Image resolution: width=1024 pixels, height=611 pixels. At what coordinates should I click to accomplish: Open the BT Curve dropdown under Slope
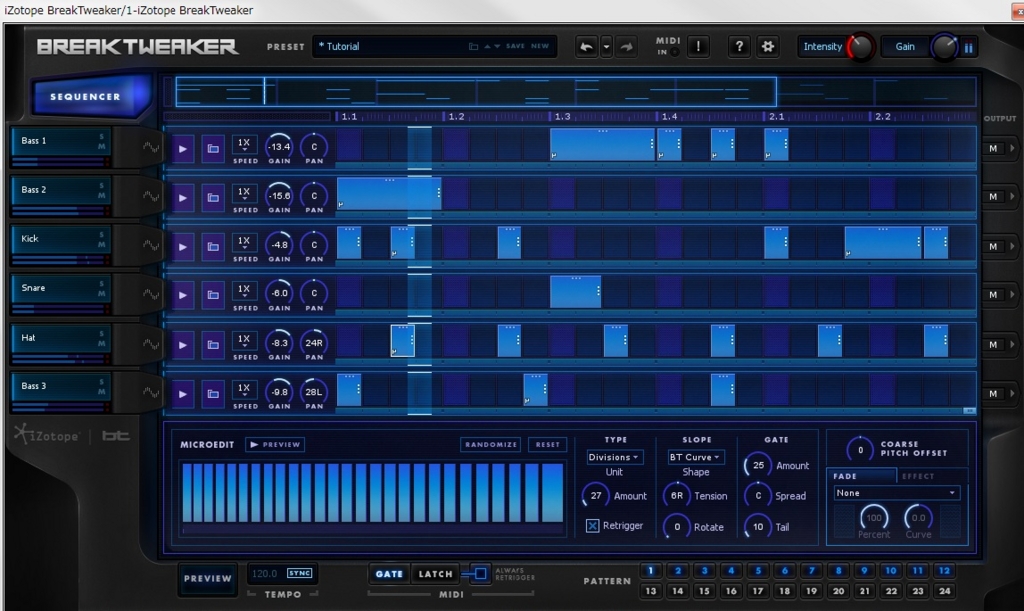click(x=694, y=456)
